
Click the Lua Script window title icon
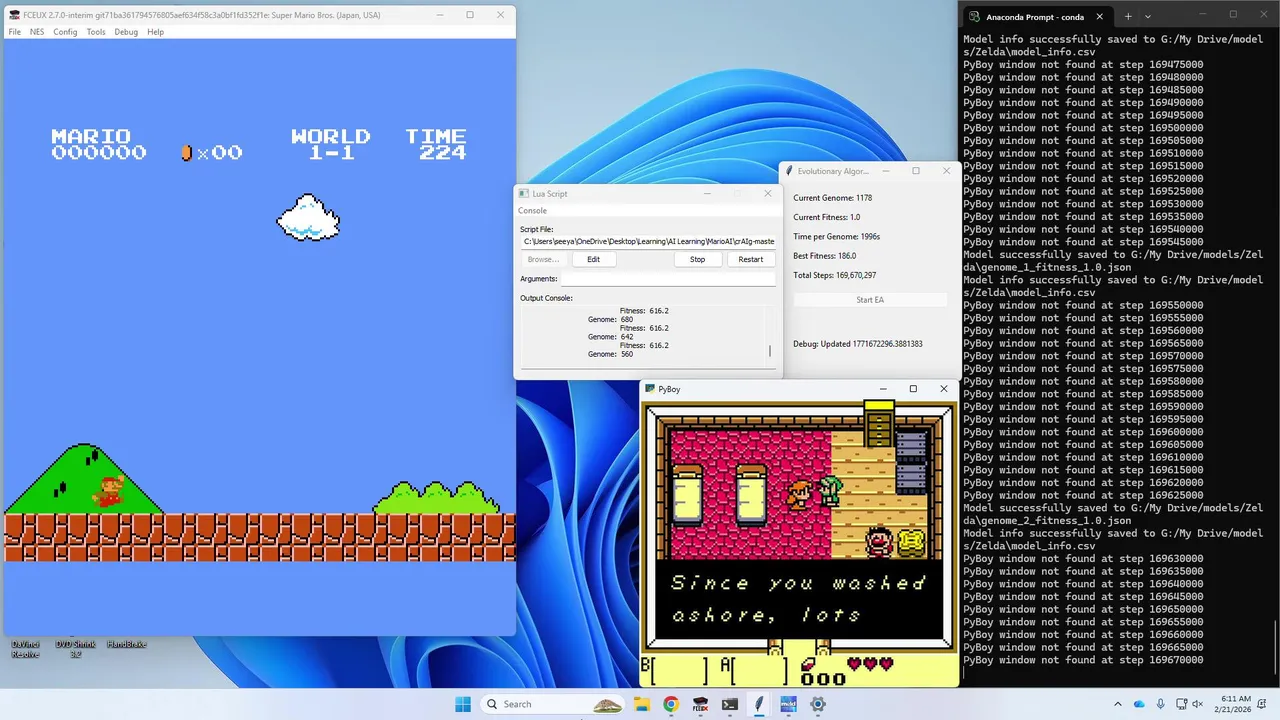(524, 193)
